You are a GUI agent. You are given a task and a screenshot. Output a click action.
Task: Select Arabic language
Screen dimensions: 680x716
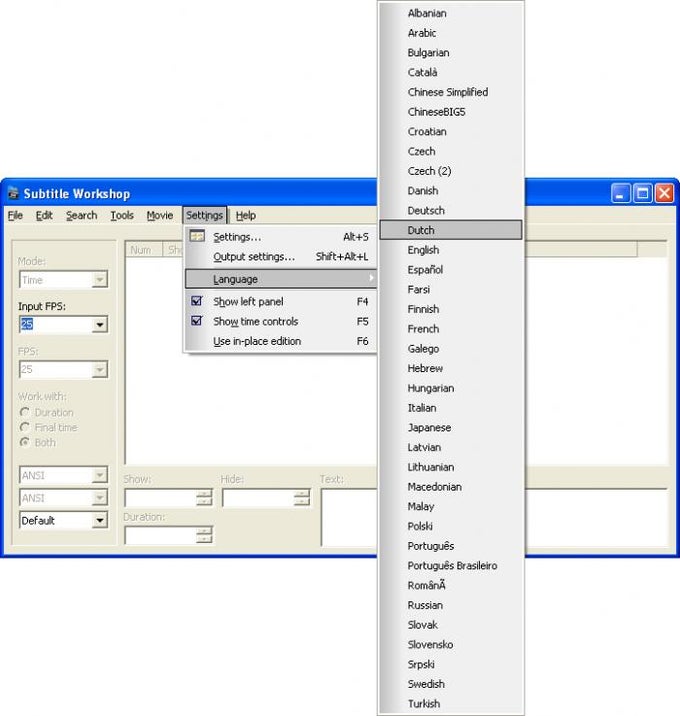(451, 33)
